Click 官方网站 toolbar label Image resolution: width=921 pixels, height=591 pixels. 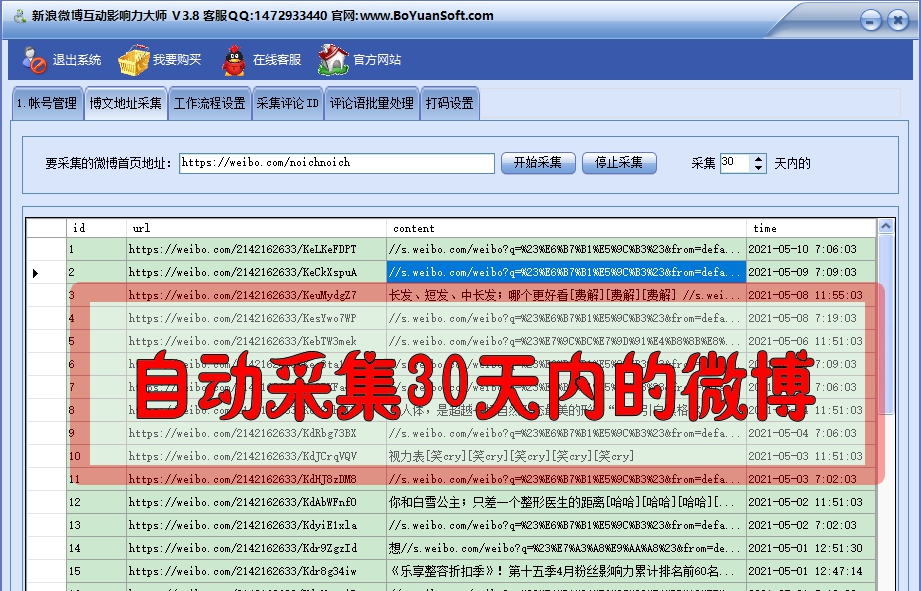(x=377, y=60)
